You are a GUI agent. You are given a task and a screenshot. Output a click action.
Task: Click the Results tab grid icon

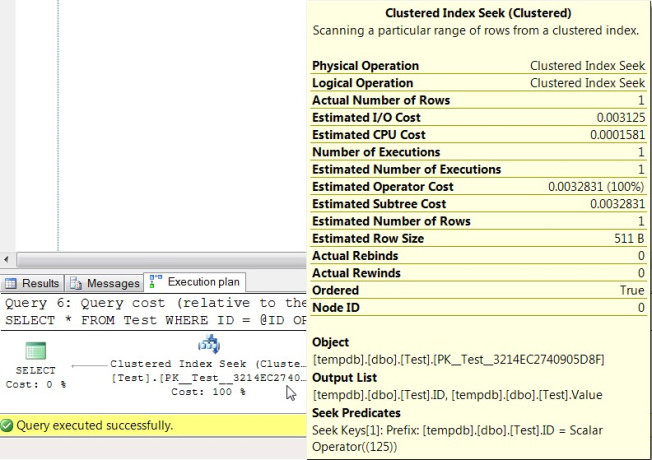click(12, 284)
